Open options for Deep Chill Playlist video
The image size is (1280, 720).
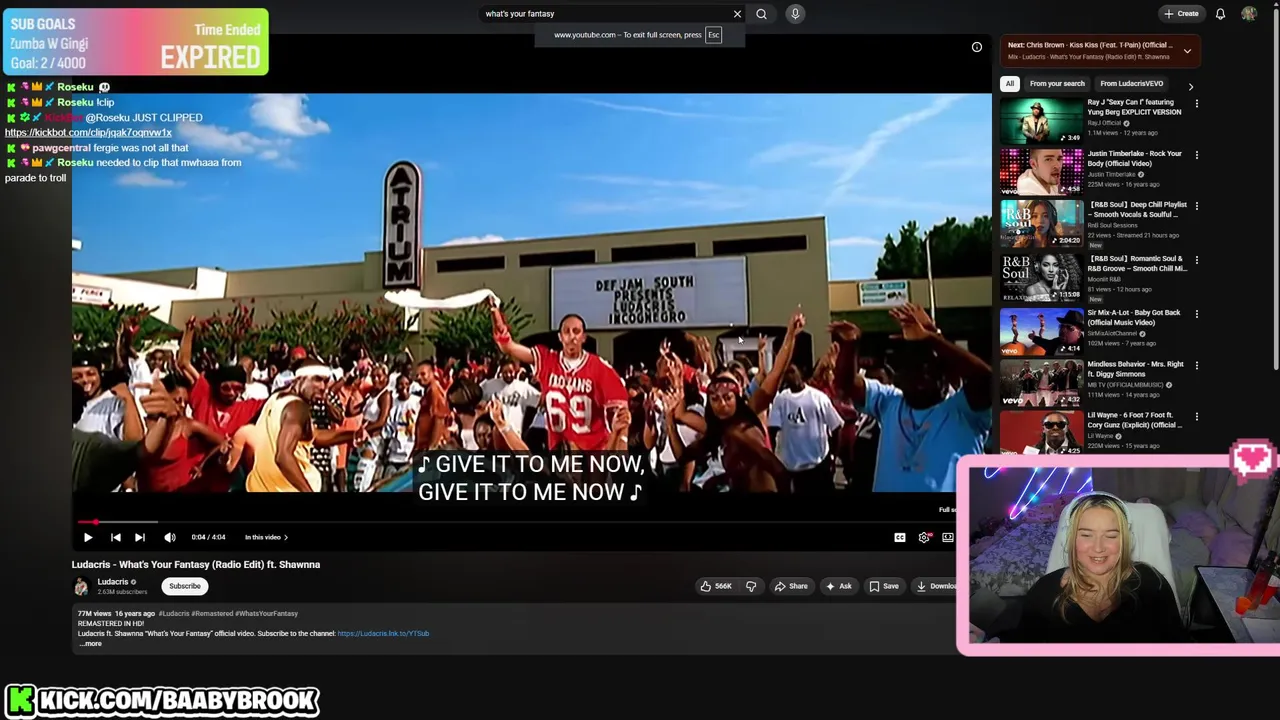1196,206
